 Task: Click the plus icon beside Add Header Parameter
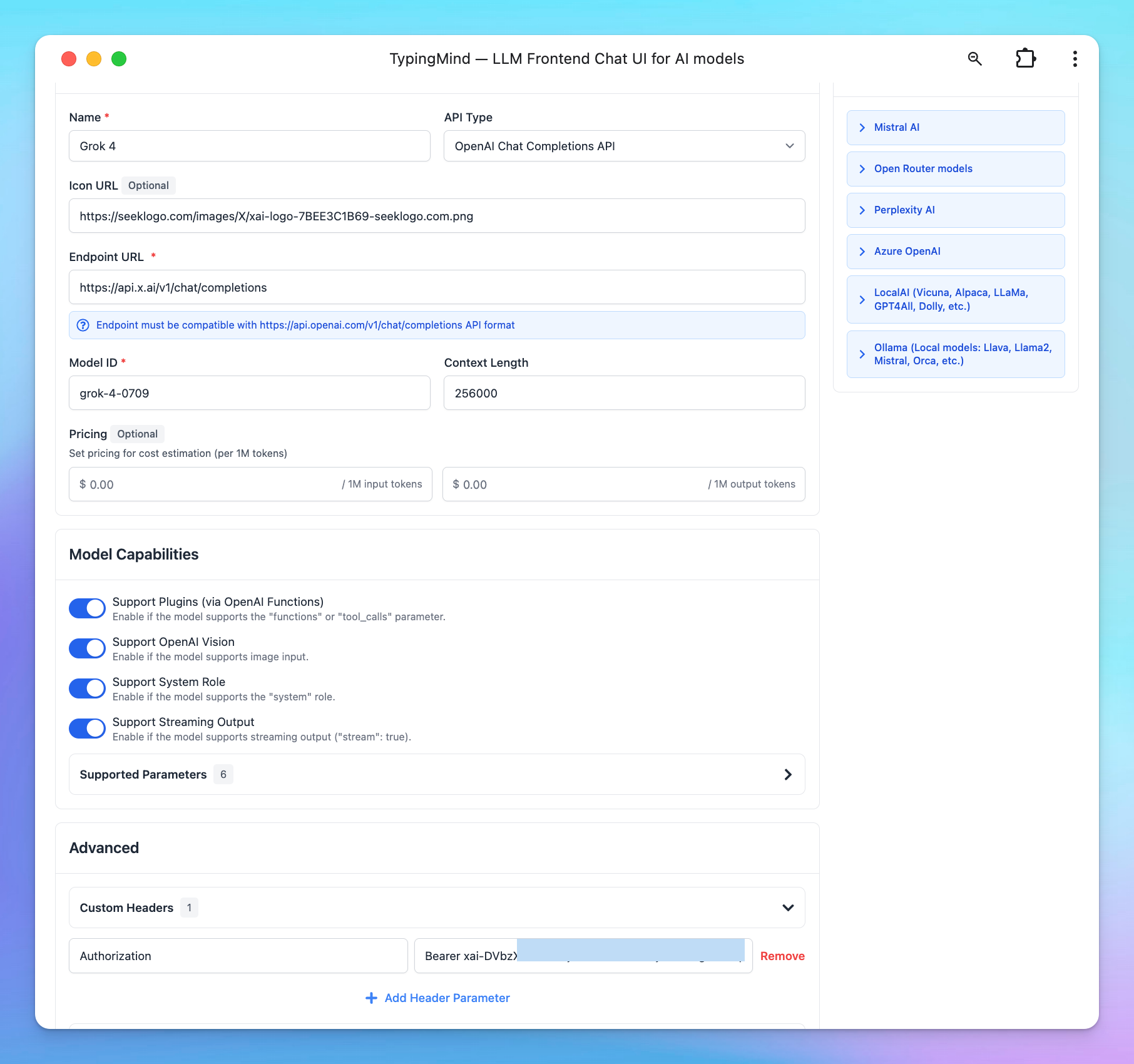click(x=371, y=998)
